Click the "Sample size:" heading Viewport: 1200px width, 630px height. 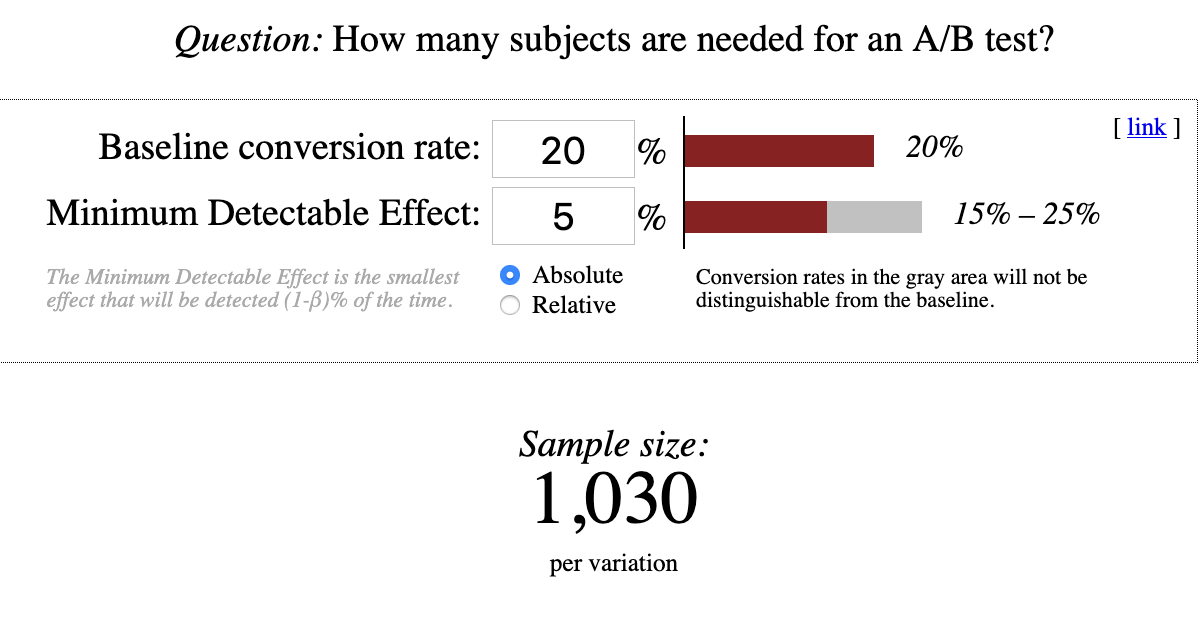[614, 444]
